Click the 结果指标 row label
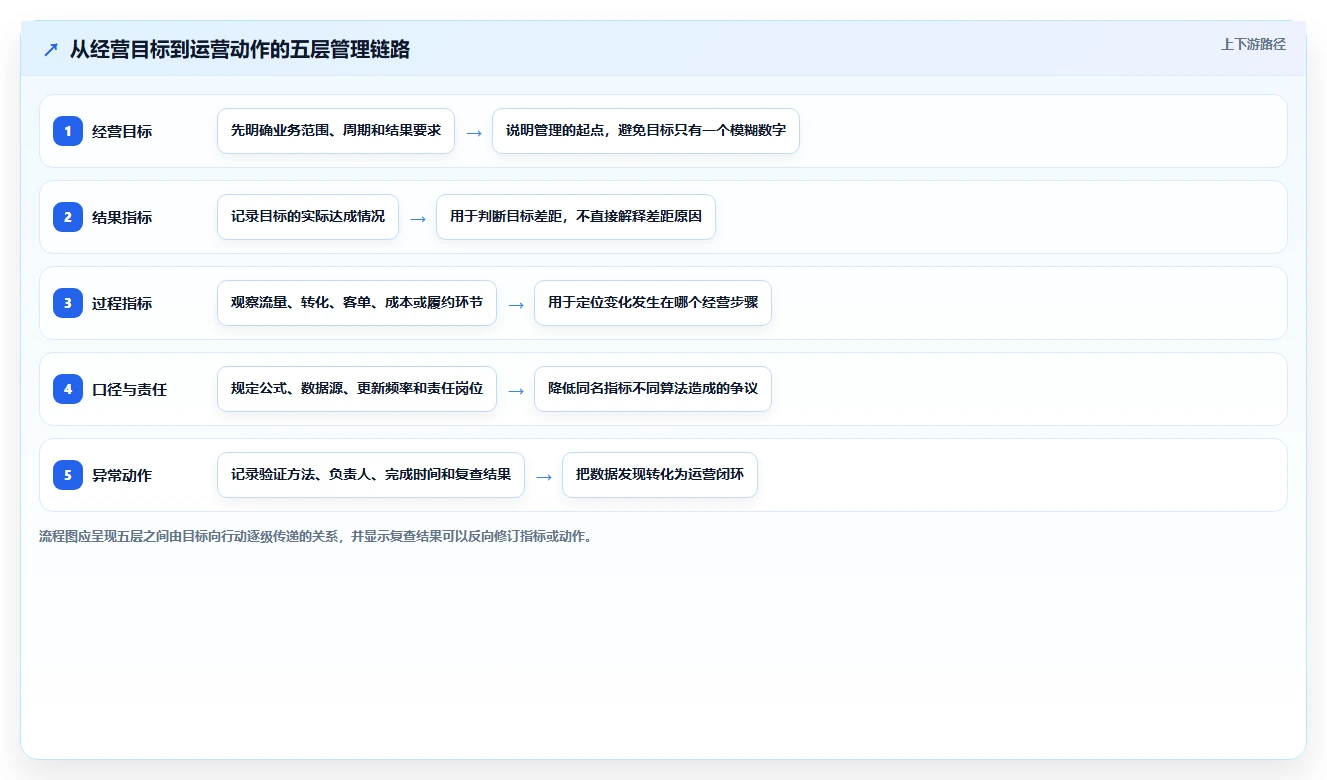This screenshot has width=1327, height=780. (122, 217)
